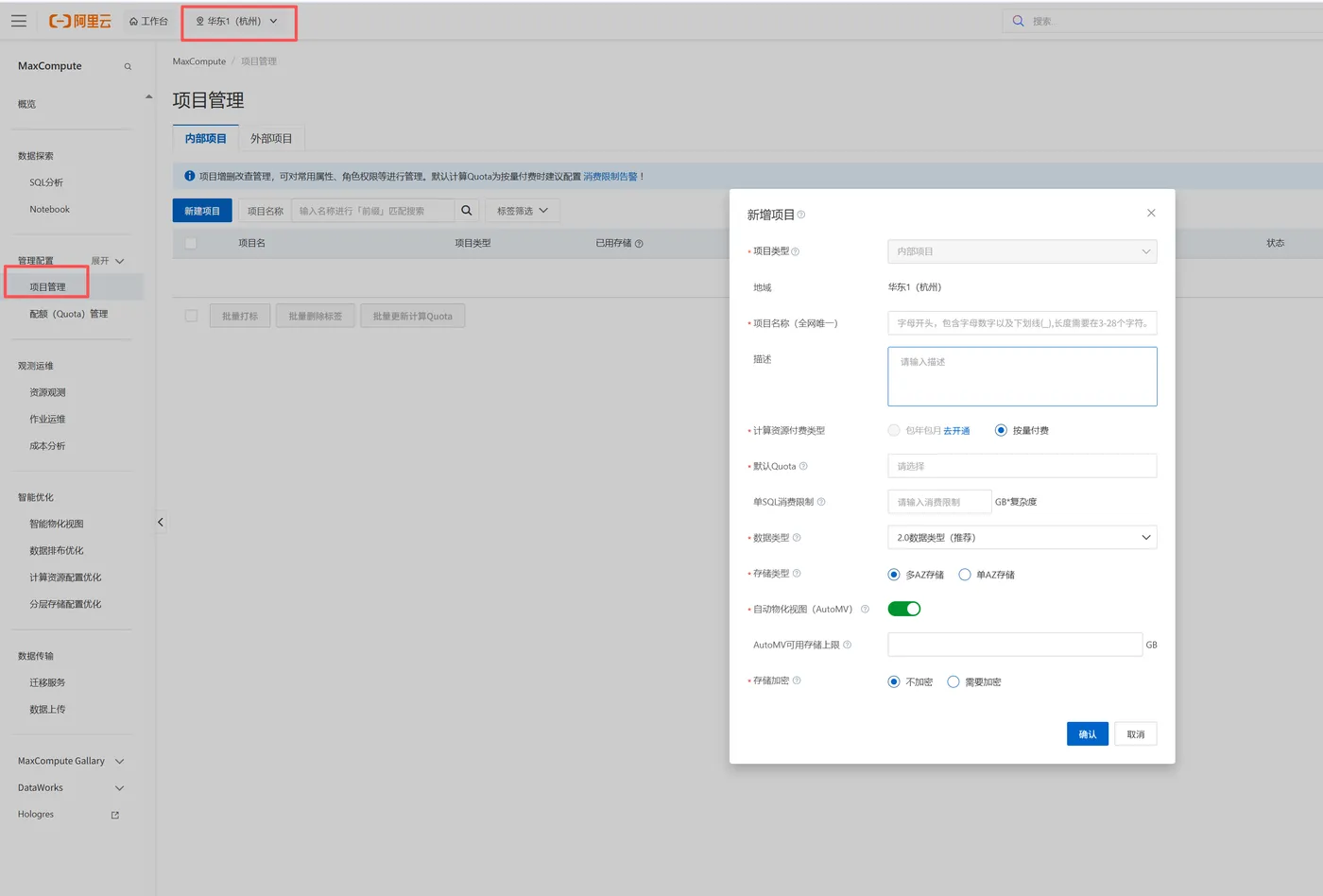Click the help icon beside 自动物化视图 (AutoMV)
The width and height of the screenshot is (1323, 896).
pos(865,610)
